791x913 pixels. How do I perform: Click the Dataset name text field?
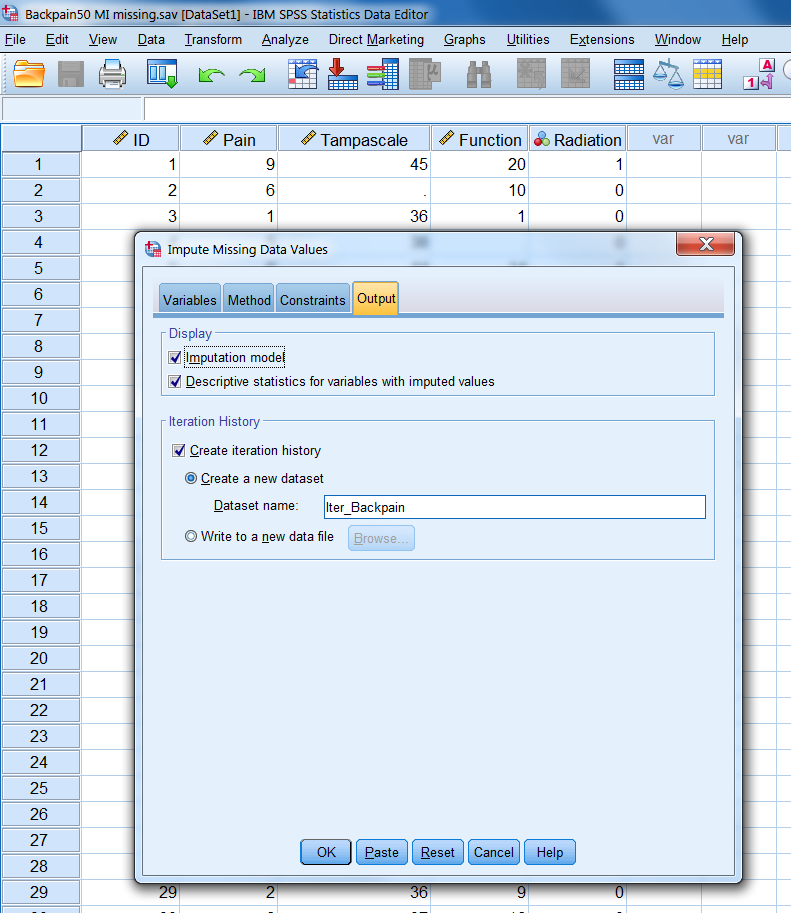(514, 507)
